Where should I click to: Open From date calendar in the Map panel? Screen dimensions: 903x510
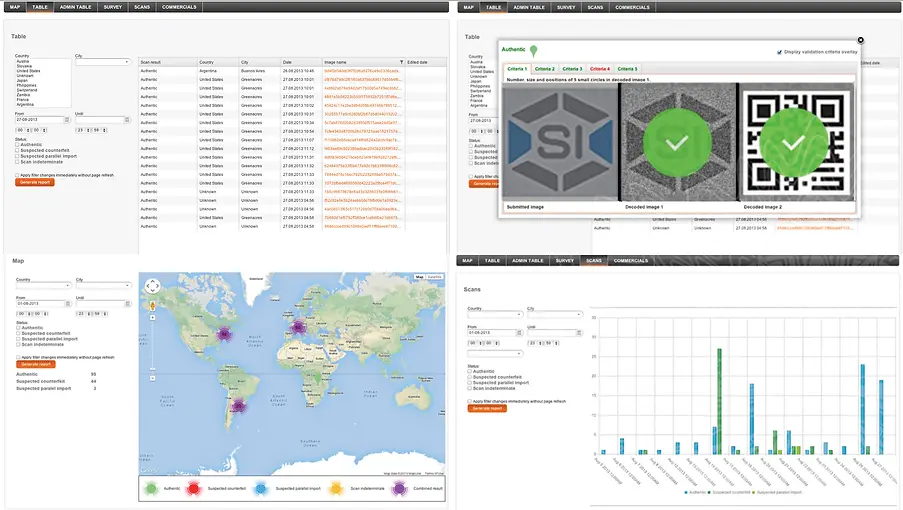point(68,303)
